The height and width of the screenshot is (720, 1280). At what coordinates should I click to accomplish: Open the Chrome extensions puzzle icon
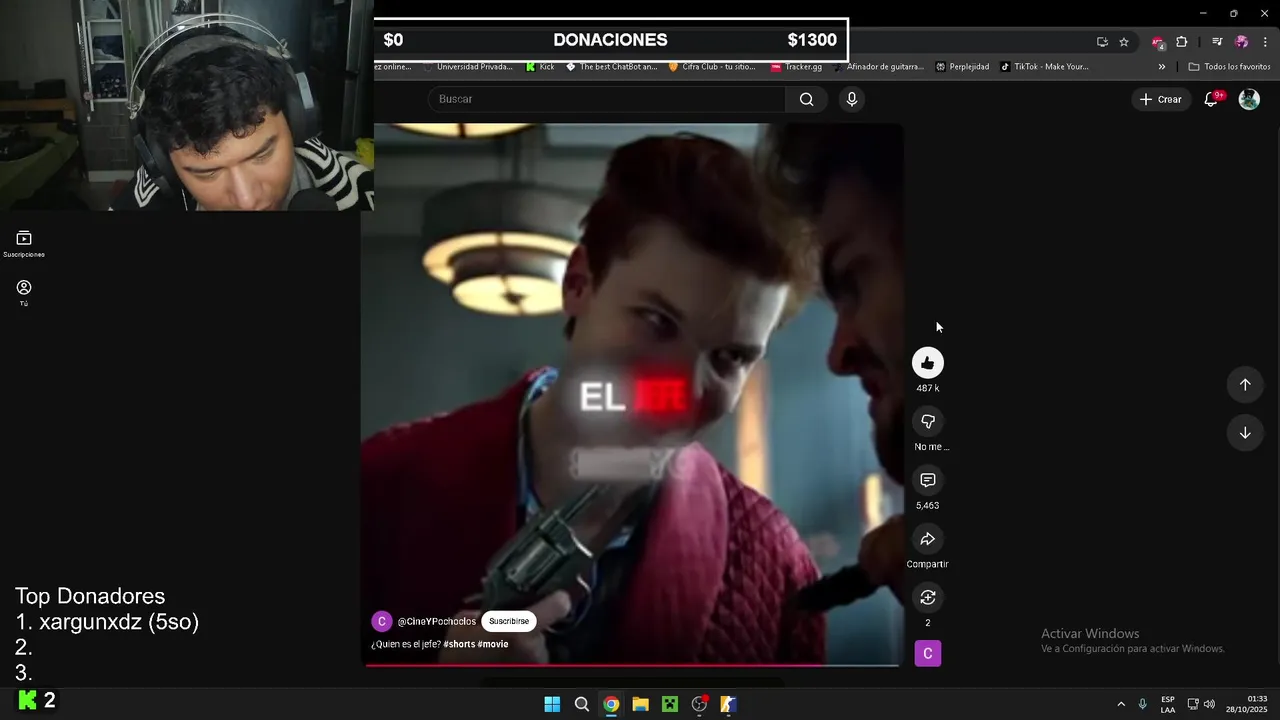[1182, 42]
